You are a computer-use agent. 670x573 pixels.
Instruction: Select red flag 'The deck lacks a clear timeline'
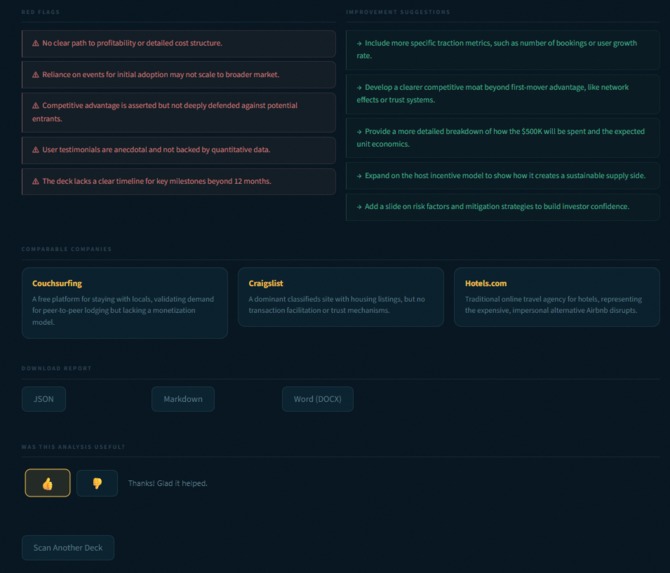point(156,181)
